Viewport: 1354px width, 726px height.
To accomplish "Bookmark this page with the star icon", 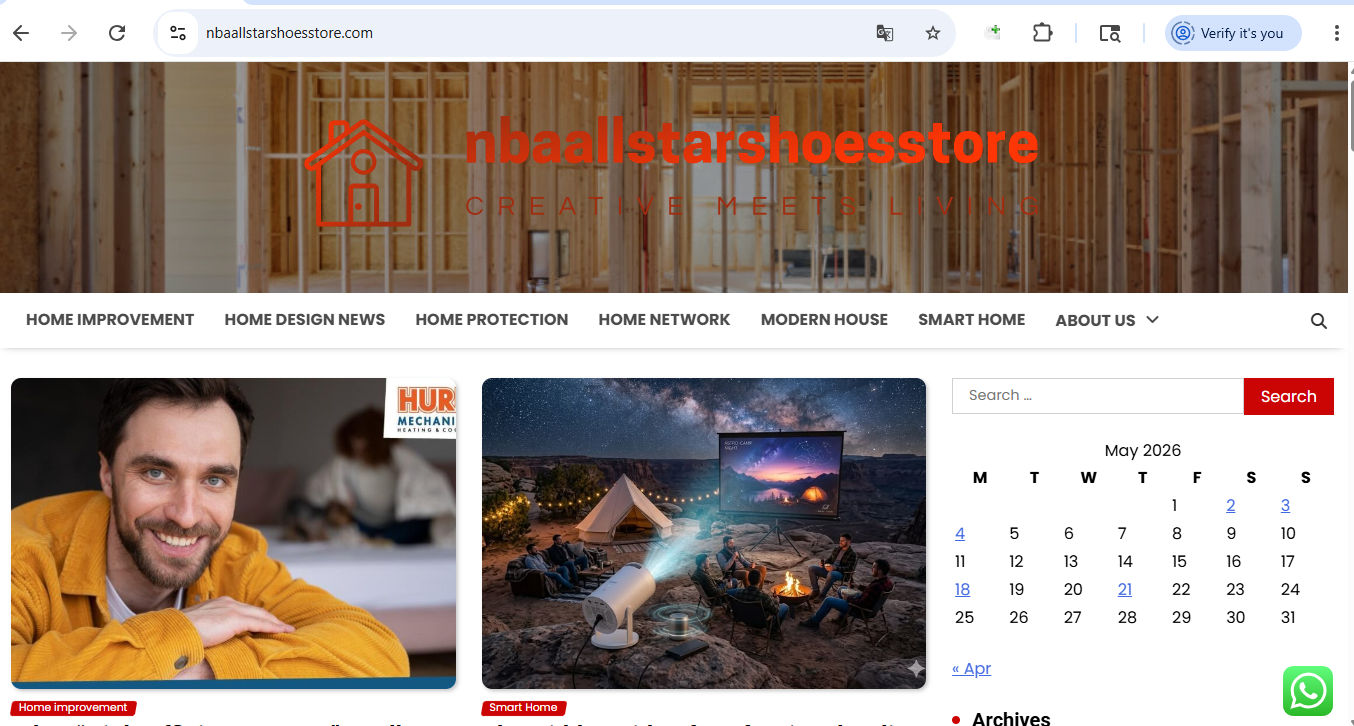I will pyautogui.click(x=933, y=33).
